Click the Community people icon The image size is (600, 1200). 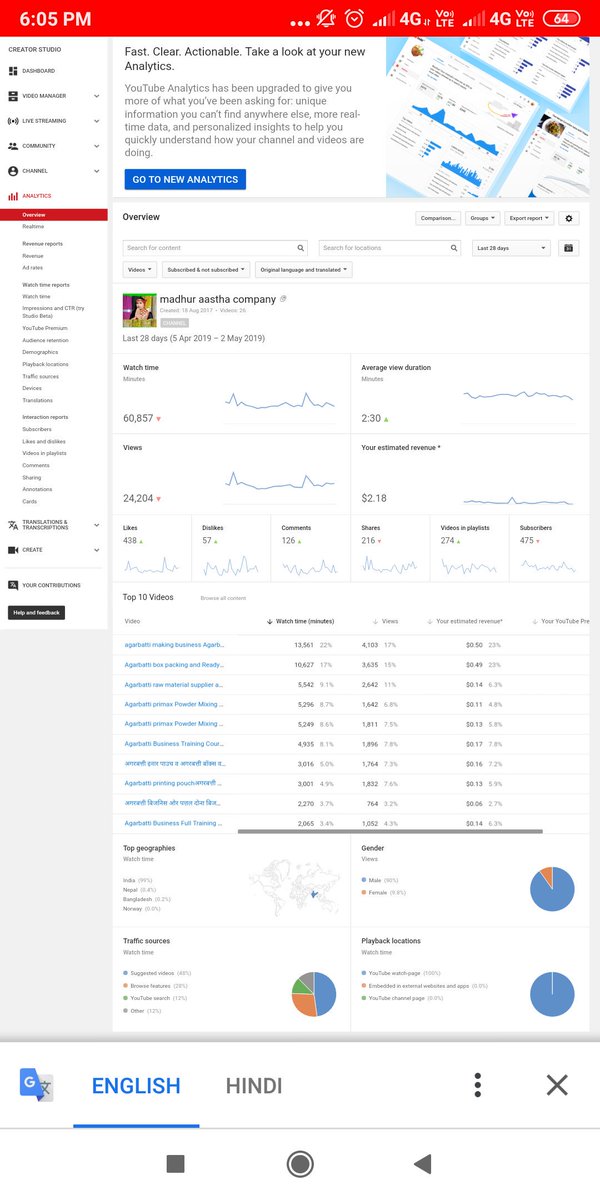point(13,146)
